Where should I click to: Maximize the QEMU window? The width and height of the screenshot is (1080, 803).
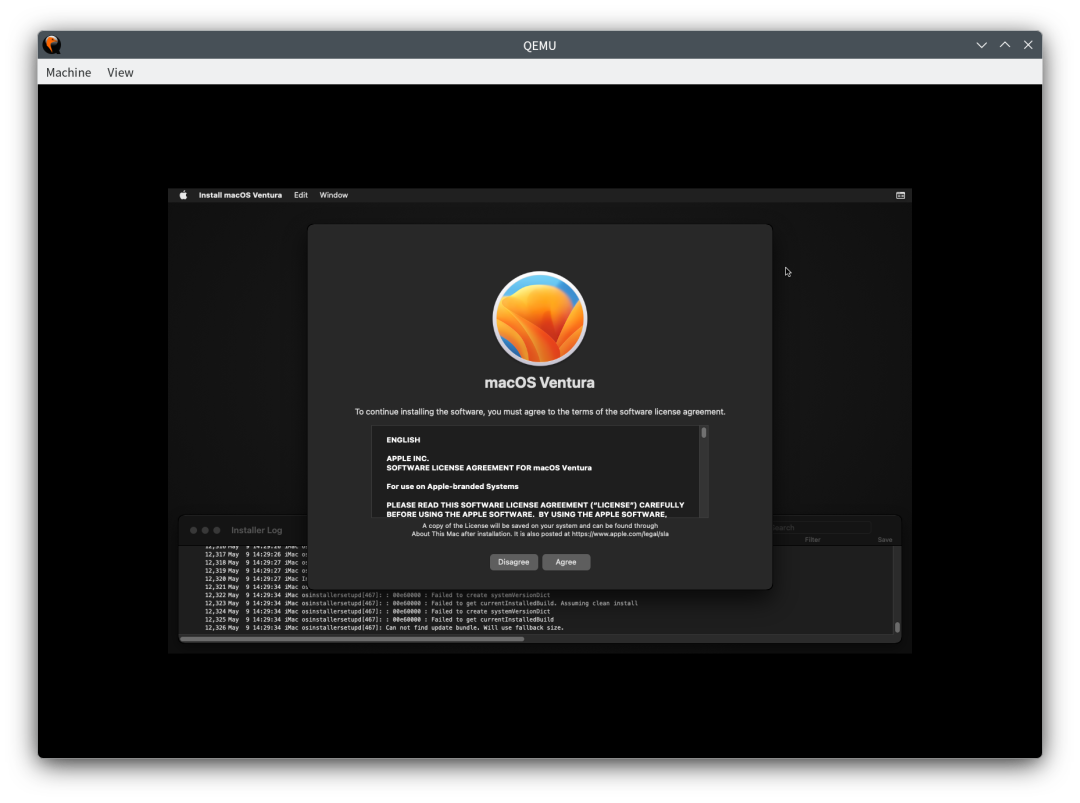click(x=1005, y=45)
